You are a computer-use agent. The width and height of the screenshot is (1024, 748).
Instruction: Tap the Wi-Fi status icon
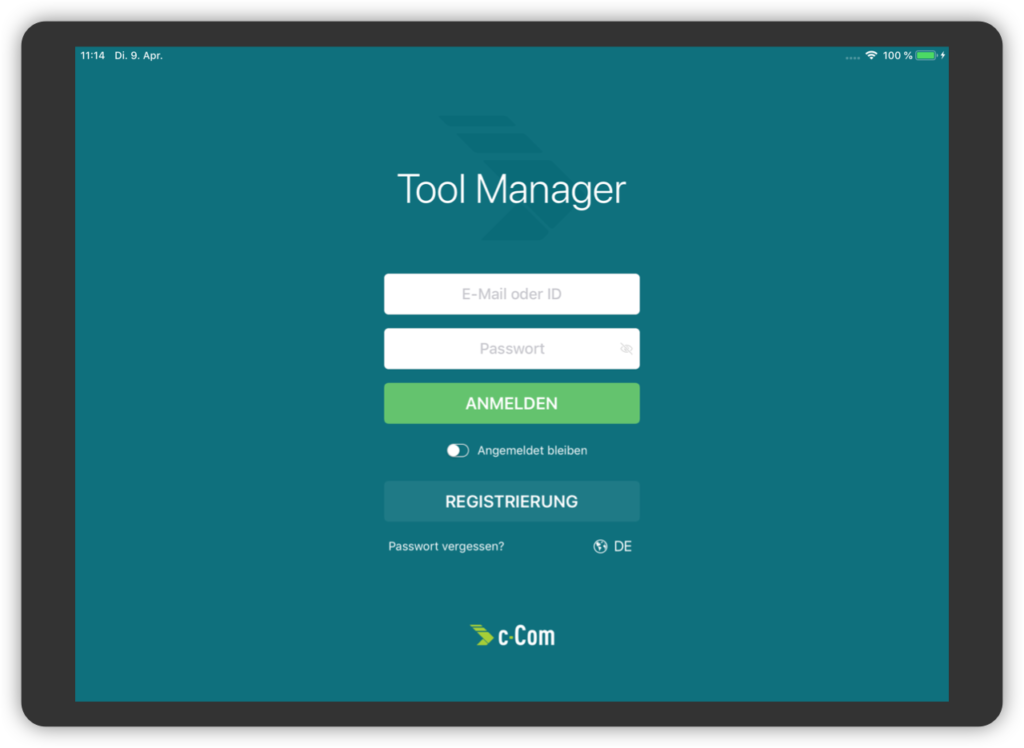(x=871, y=56)
